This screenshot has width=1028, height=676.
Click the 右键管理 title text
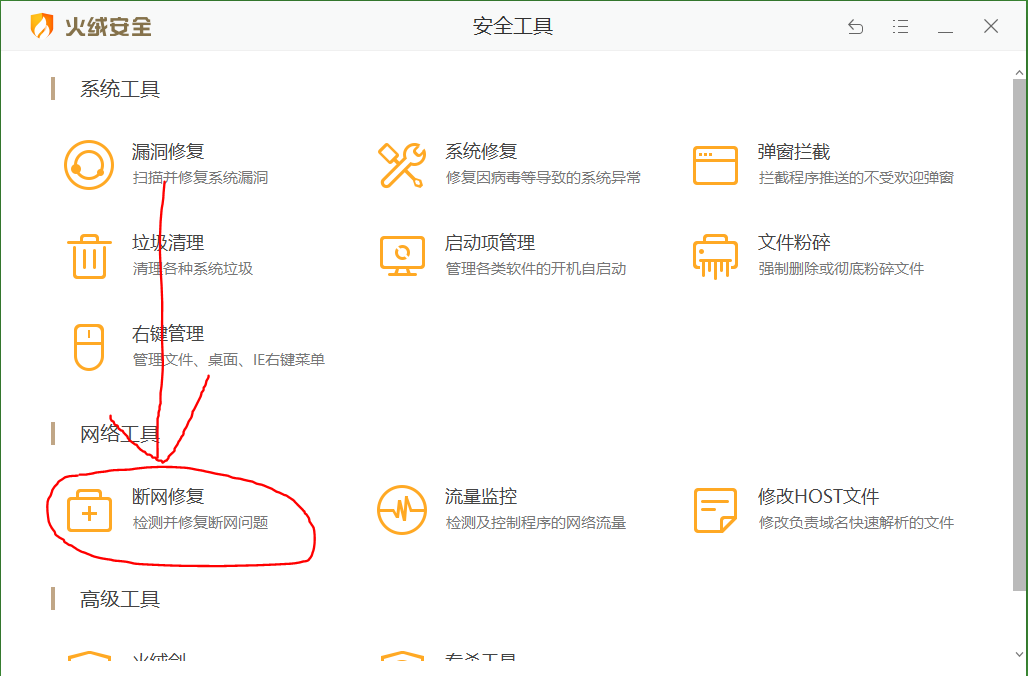[x=168, y=334]
